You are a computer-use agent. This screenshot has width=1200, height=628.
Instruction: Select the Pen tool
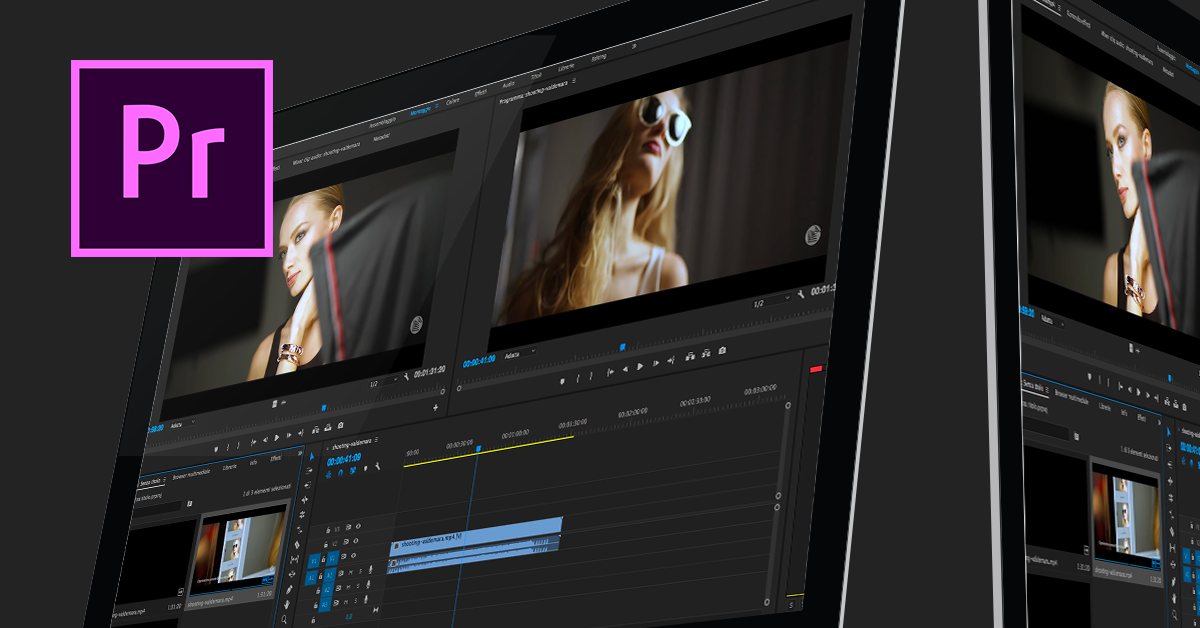(289, 589)
